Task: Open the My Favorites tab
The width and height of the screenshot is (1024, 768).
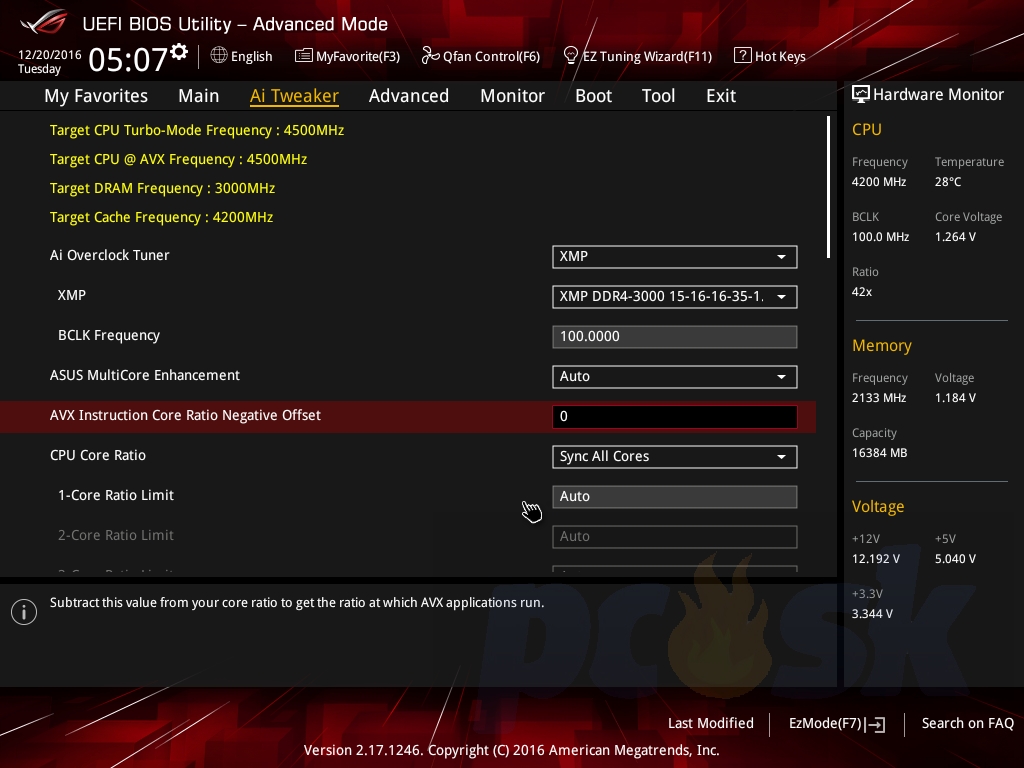Action: click(x=96, y=96)
